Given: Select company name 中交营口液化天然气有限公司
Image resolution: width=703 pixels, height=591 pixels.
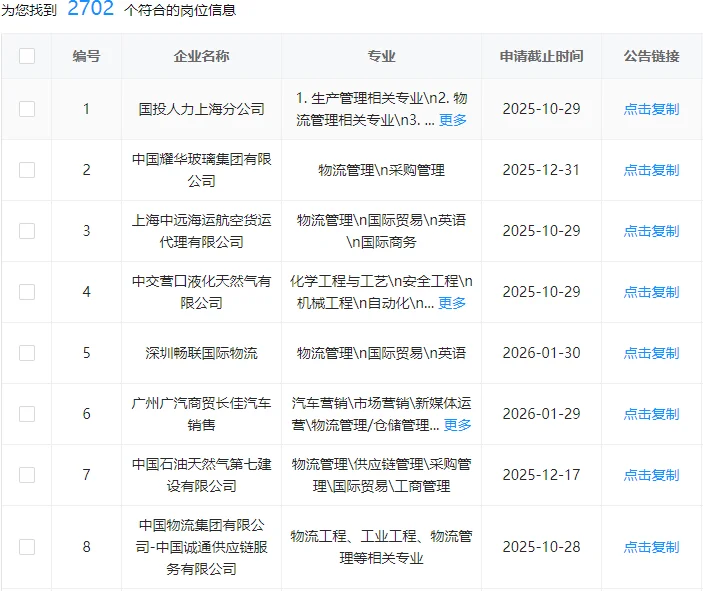Looking at the screenshot, I should pyautogui.click(x=201, y=292).
